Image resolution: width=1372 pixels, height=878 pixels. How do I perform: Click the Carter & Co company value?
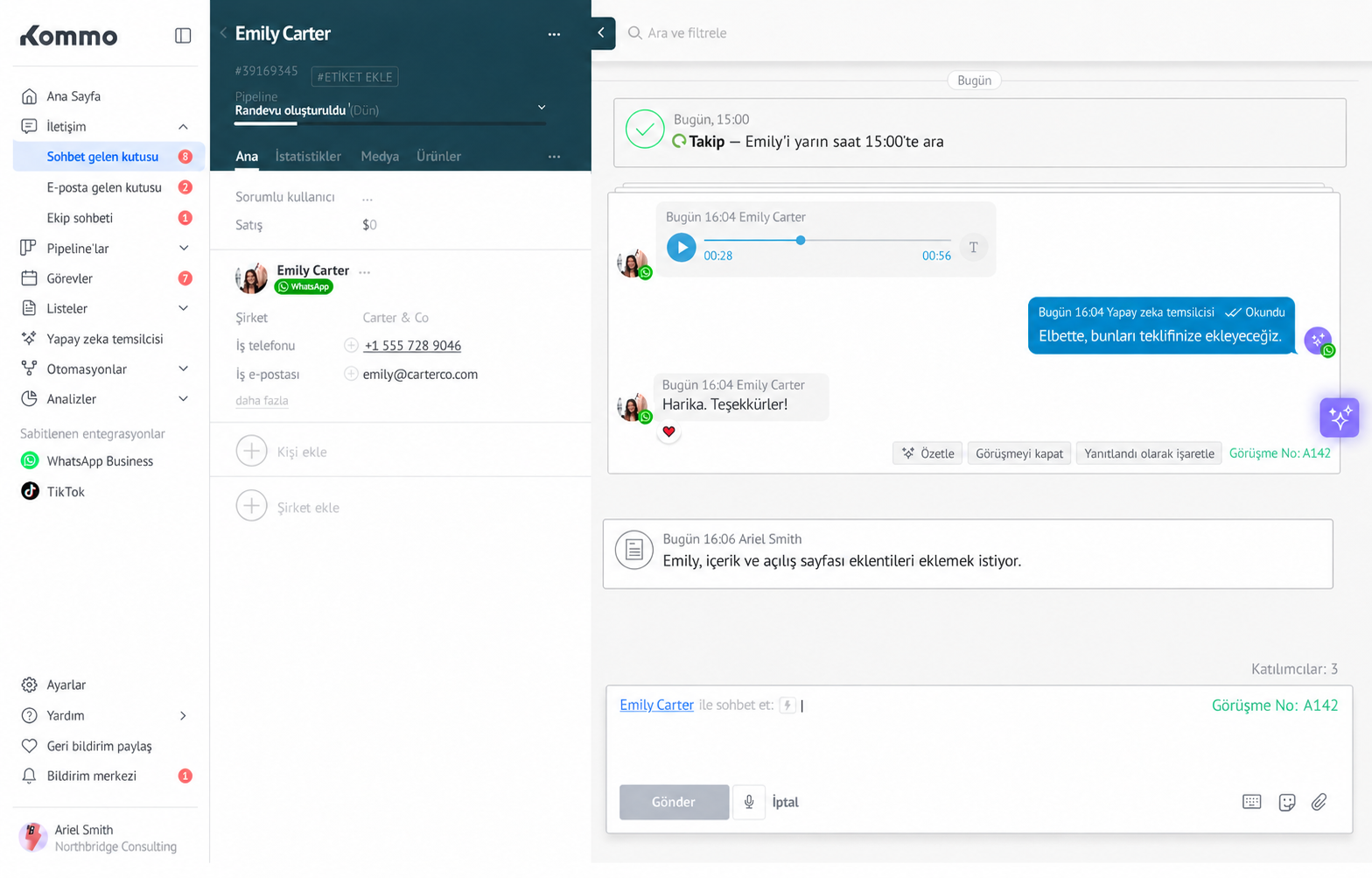[395, 318]
